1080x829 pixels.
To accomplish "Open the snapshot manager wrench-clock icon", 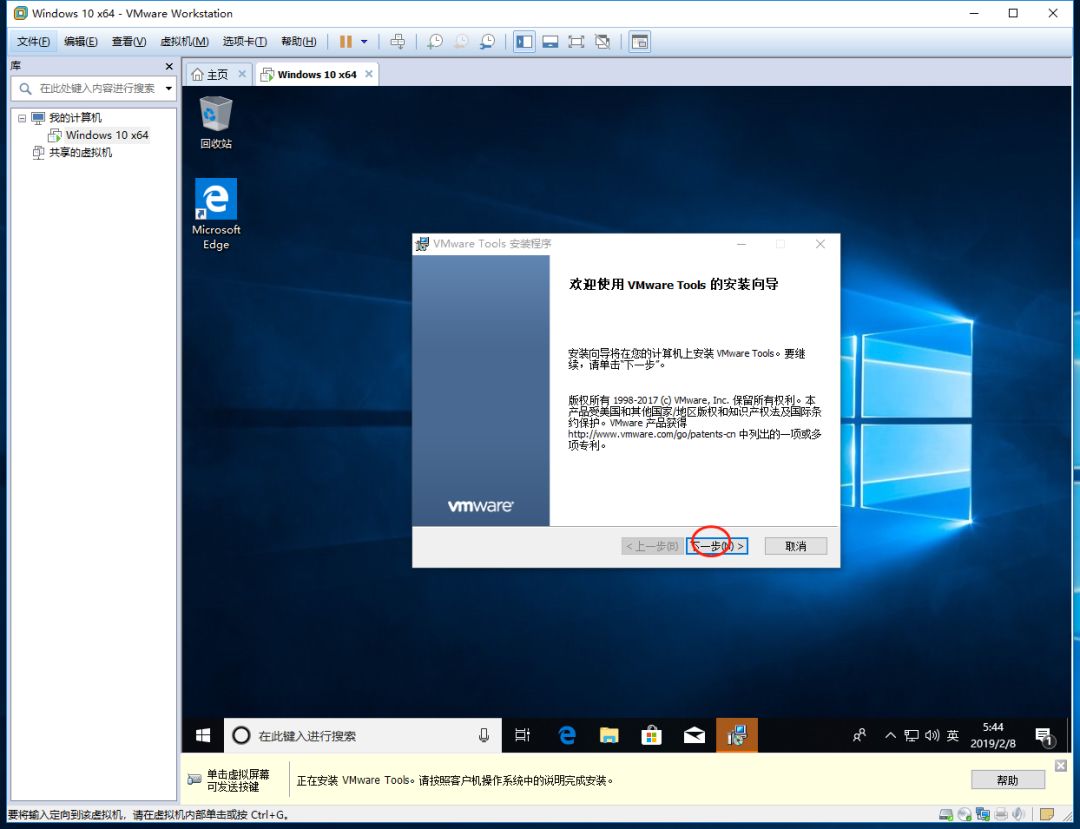I will 487,42.
